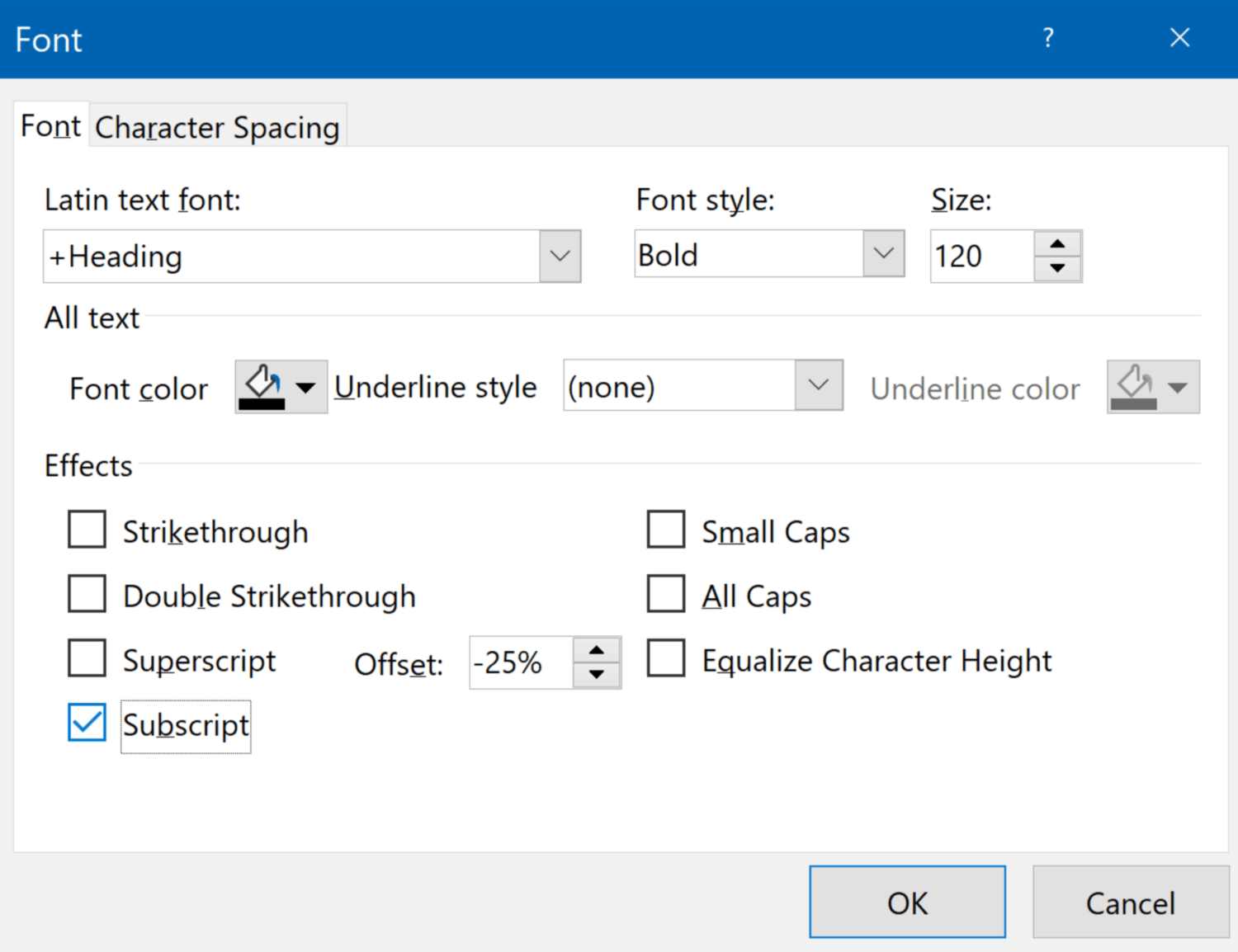Increase Offset value with up arrow
Viewport: 1238px width, 952px height.
596,651
